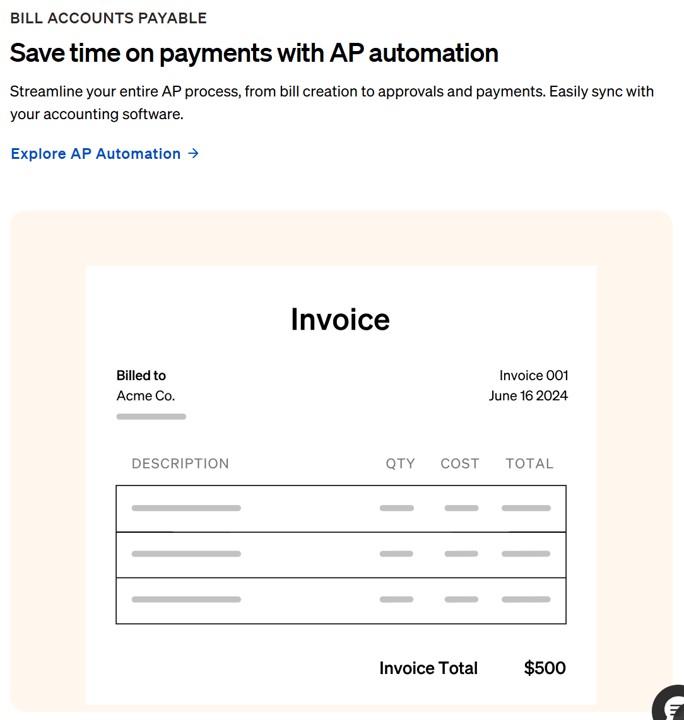The image size is (684, 720).
Task: Select the third invoice line item row
Action: pos(340,600)
